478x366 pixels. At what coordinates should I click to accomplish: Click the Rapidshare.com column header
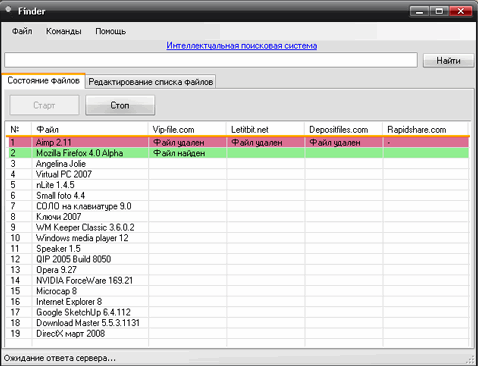(x=426, y=129)
